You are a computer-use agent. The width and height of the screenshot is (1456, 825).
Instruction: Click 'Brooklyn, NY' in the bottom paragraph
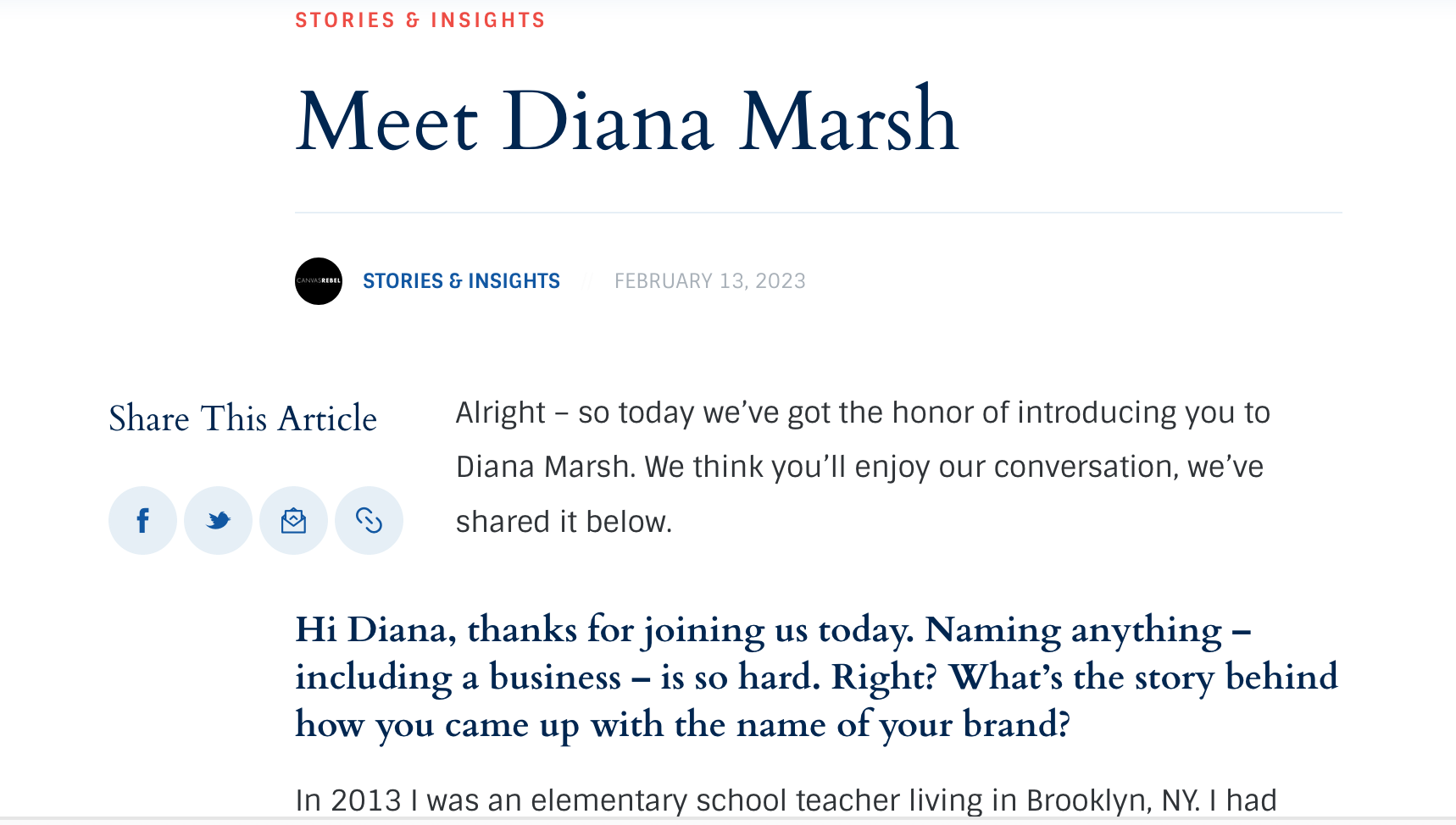(1112, 800)
